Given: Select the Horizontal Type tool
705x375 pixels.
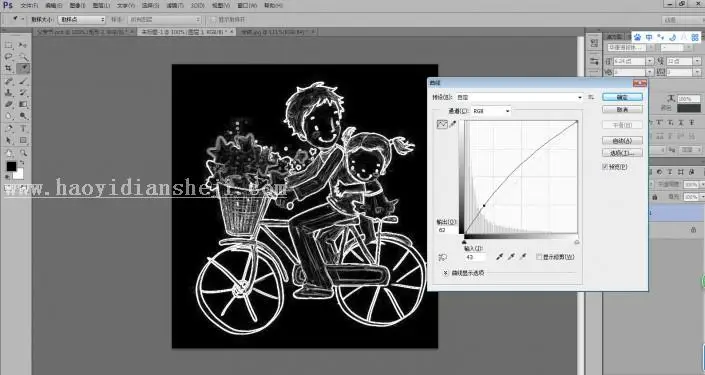Looking at the screenshot, I should pos(23,128).
